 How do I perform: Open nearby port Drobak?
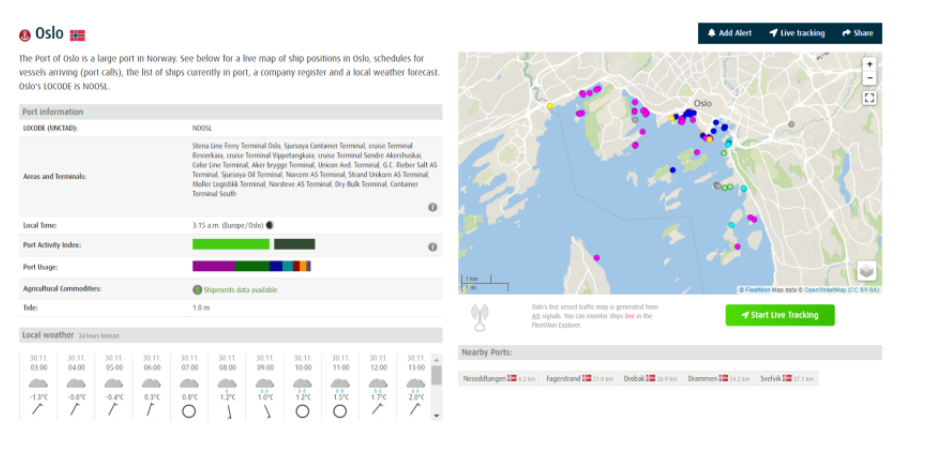coord(649,379)
